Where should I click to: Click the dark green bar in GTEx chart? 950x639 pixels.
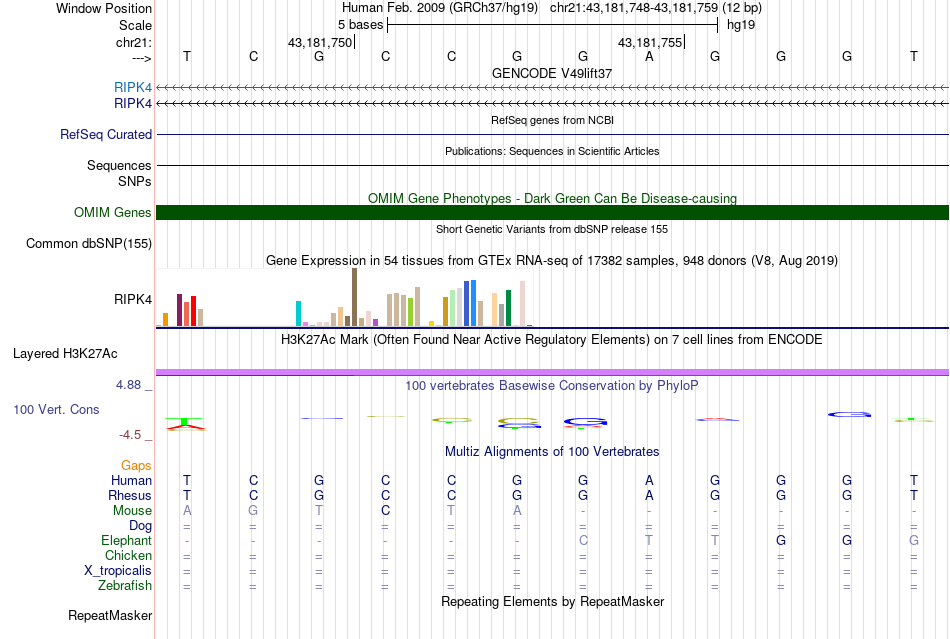click(x=508, y=308)
